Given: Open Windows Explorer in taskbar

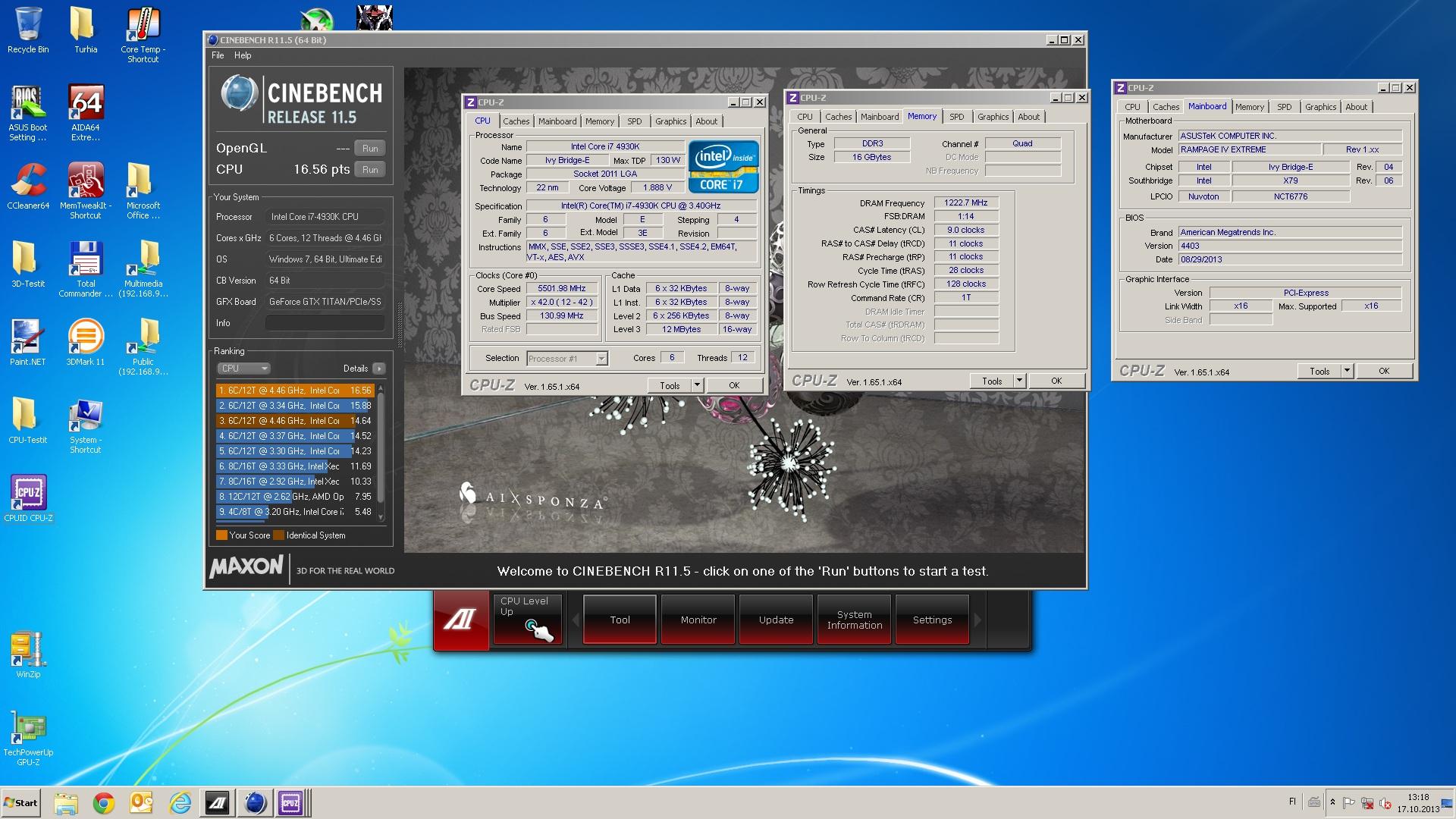Looking at the screenshot, I should [66, 802].
